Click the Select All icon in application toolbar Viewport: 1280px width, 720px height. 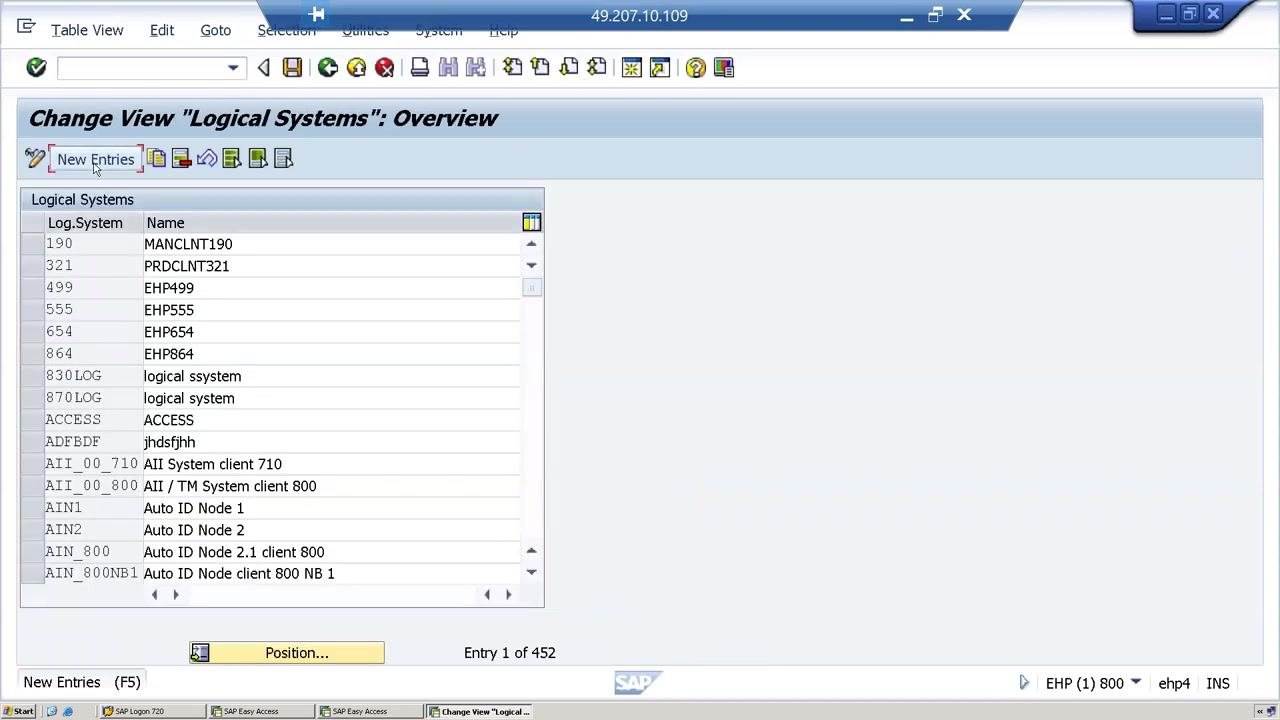[x=232, y=158]
